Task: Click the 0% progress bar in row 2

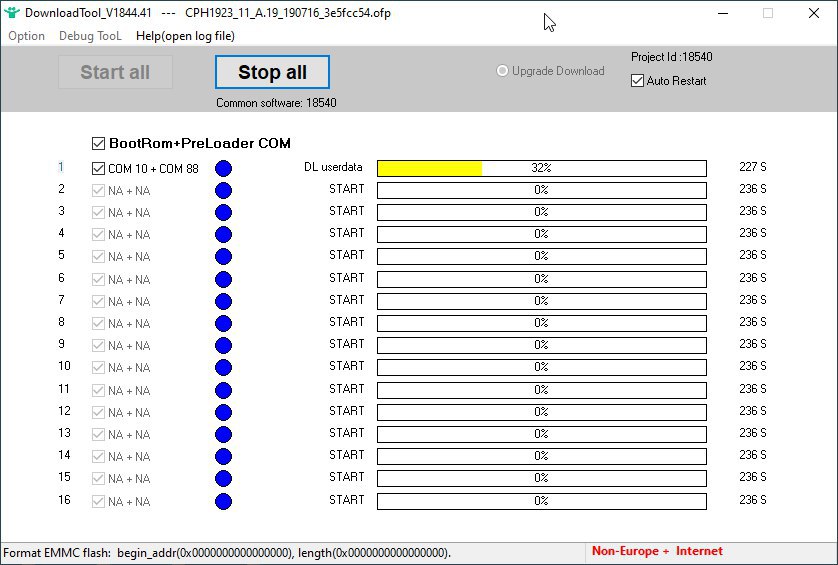Action: (x=541, y=190)
